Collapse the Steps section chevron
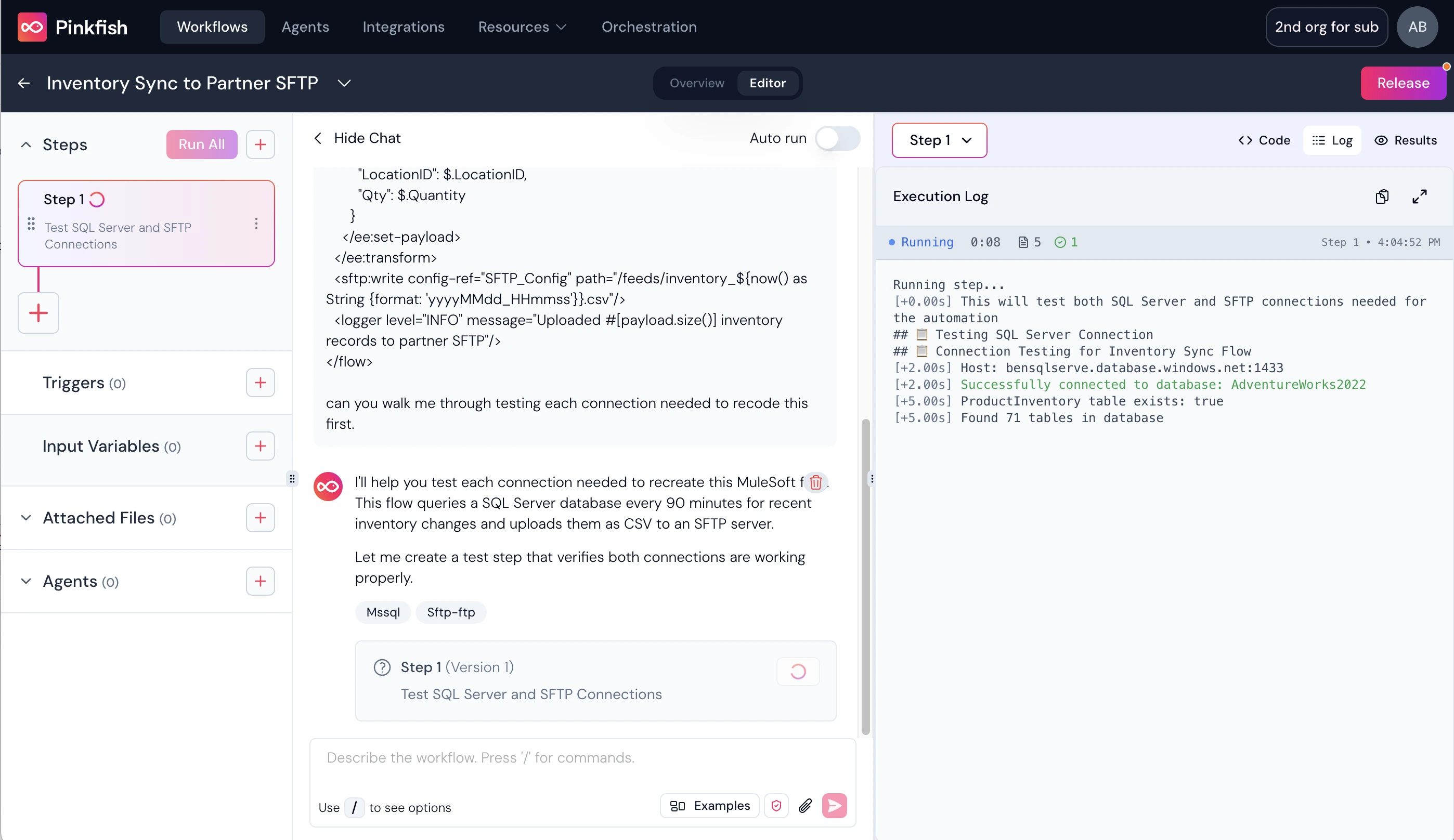Screen dimensions: 1454x840 [26, 145]
